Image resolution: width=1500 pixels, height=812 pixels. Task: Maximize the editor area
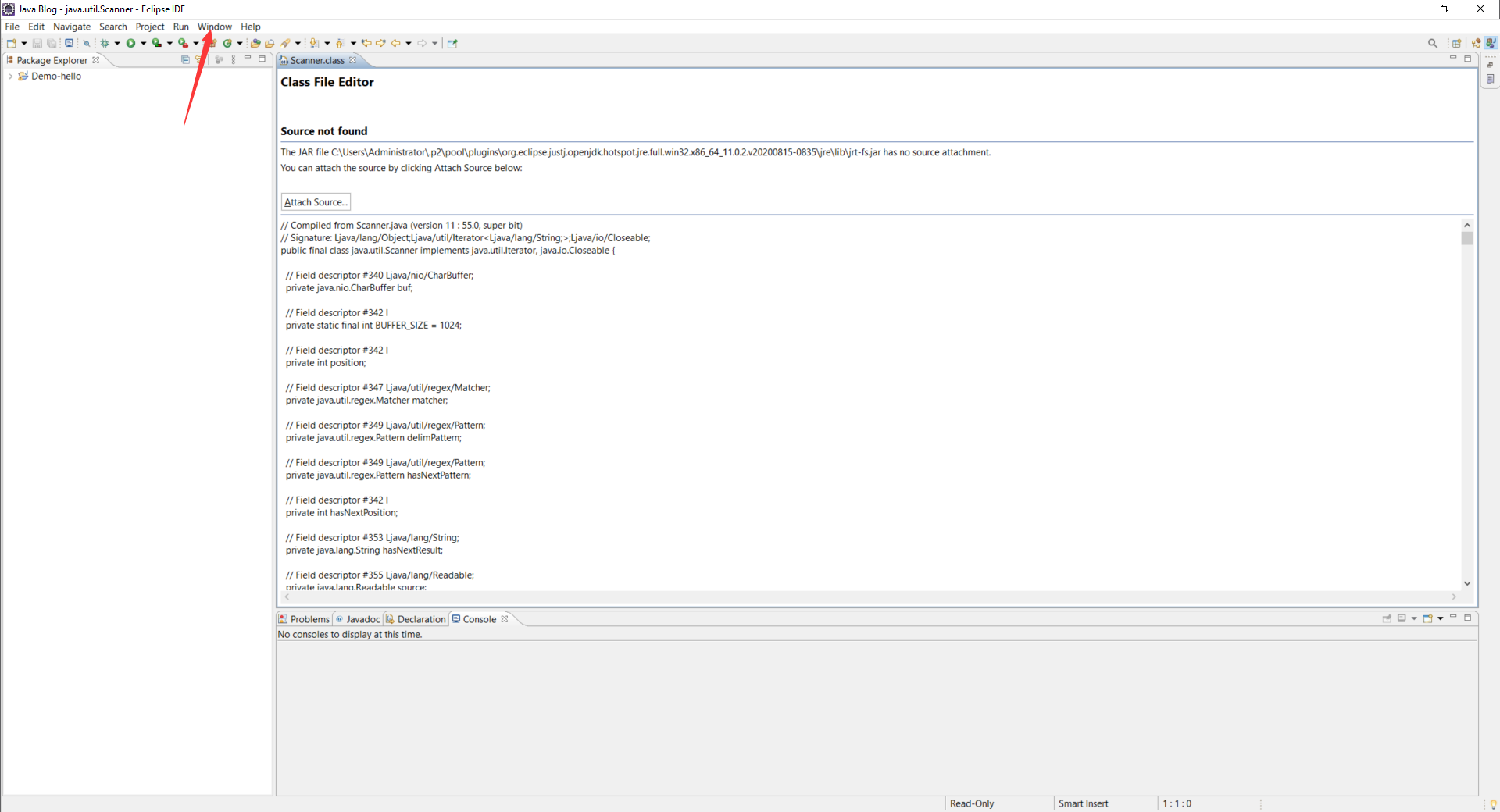point(1467,59)
